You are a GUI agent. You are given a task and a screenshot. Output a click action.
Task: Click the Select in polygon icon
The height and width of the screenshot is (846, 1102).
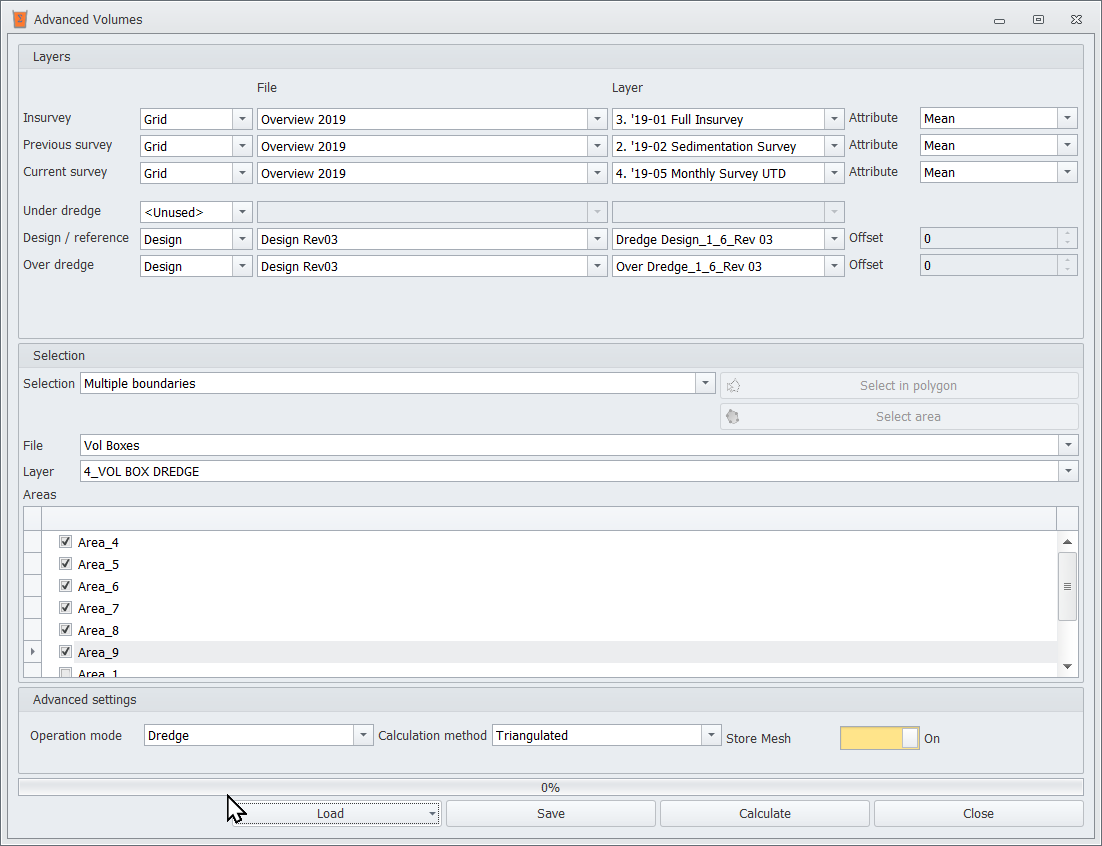coord(733,386)
